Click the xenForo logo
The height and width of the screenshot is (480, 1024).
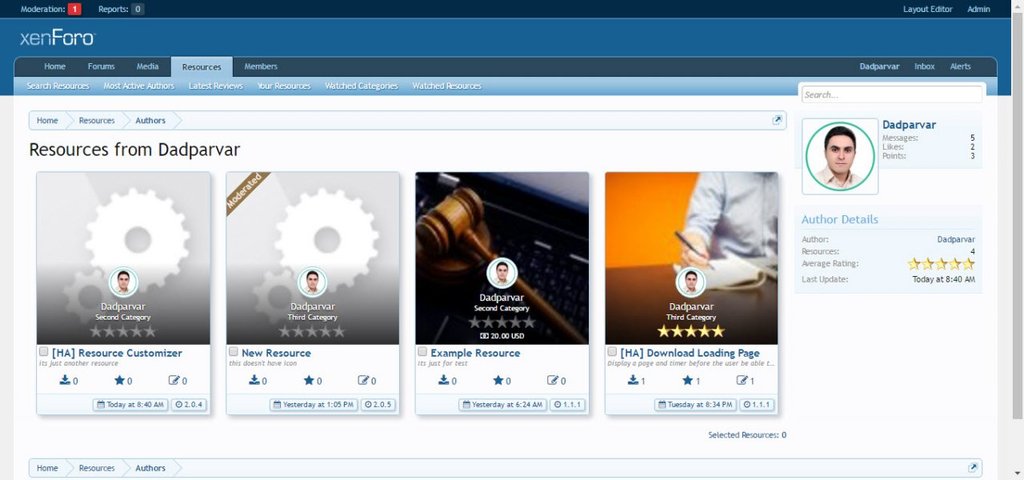tap(57, 38)
